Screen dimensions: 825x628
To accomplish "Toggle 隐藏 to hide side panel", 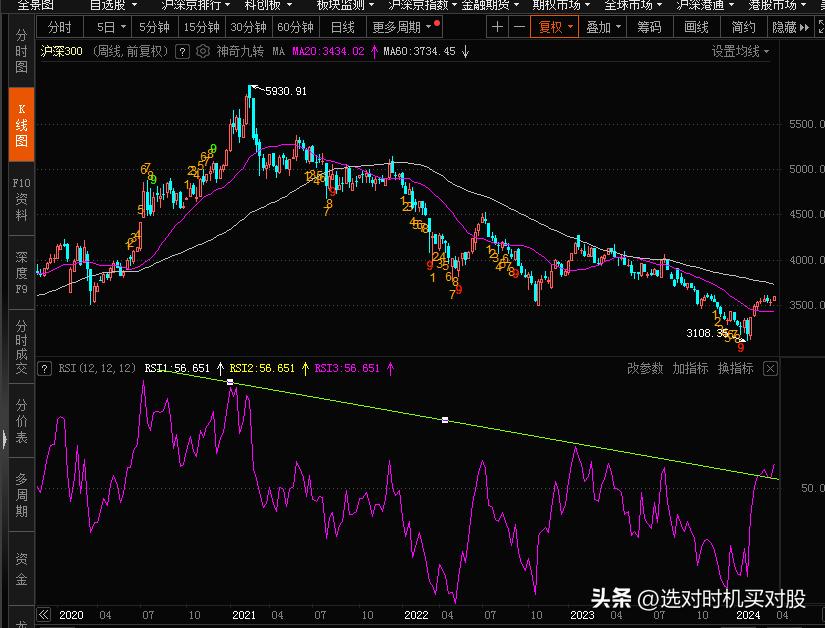I will pyautogui.click(x=790, y=27).
